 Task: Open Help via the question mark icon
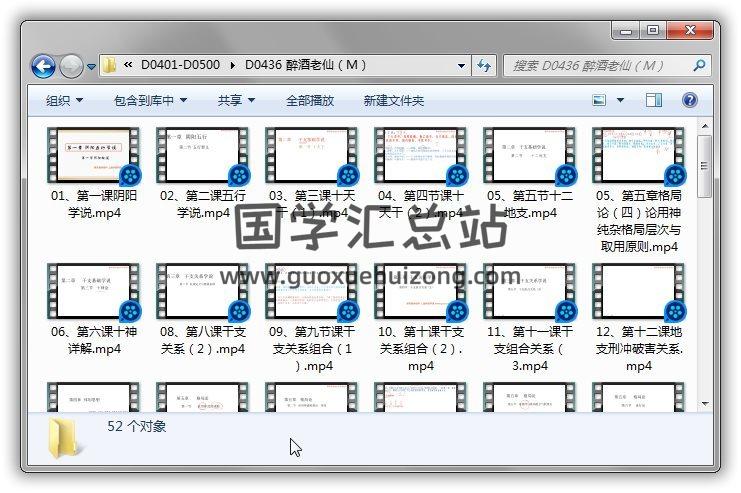(689, 100)
